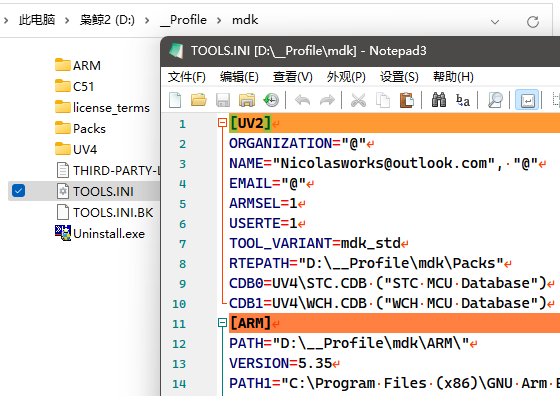Click the TOOL_VARIANT=mdk_std line

pos(315,243)
